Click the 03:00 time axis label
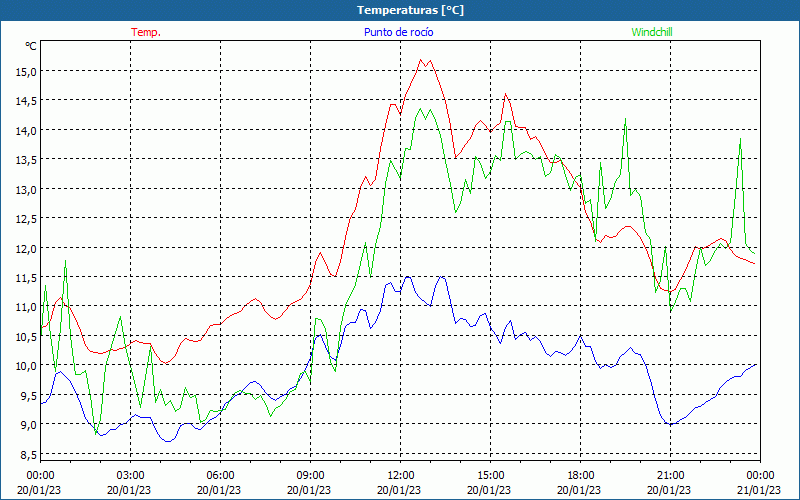The image size is (800, 500). (130, 476)
